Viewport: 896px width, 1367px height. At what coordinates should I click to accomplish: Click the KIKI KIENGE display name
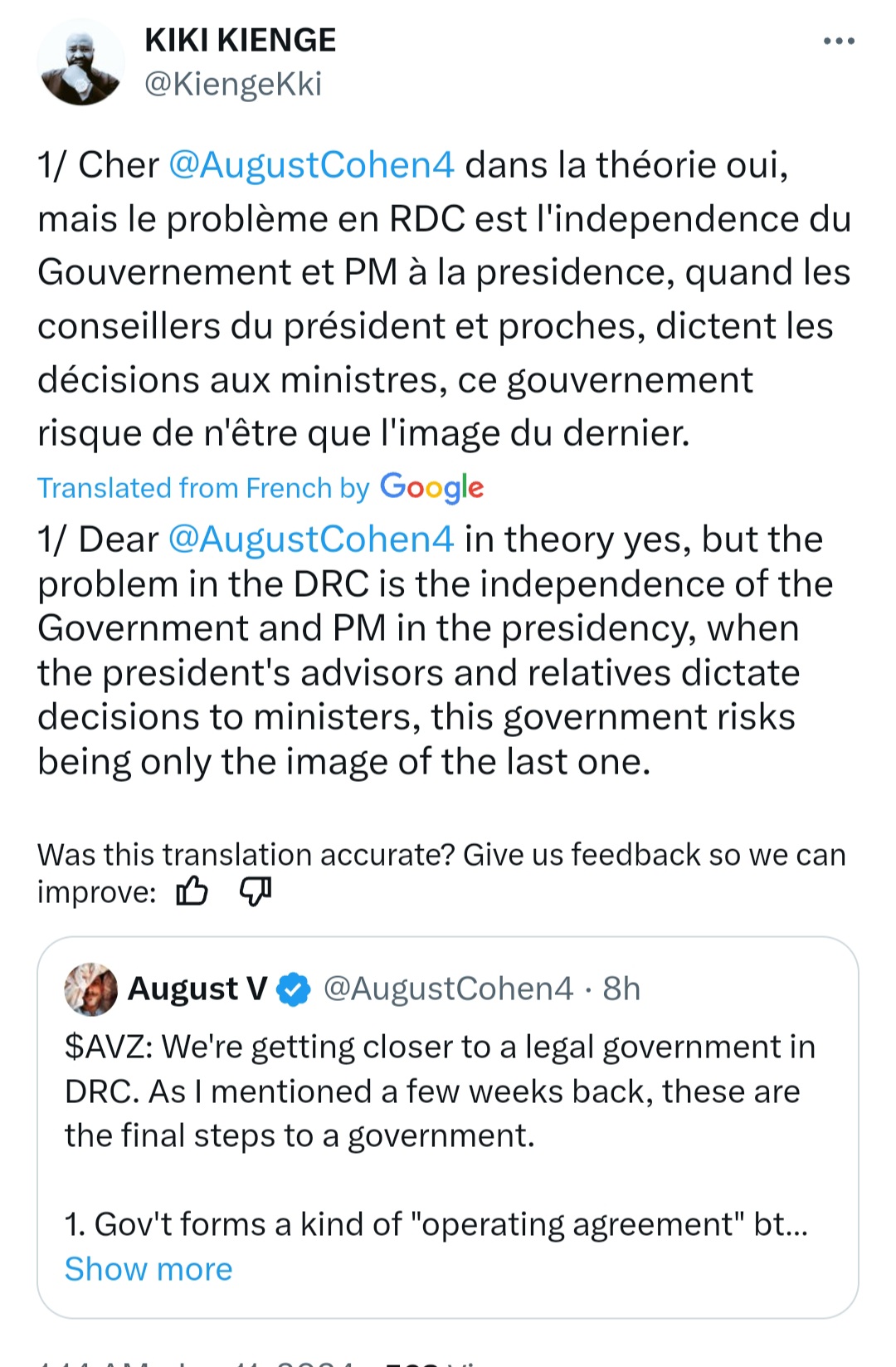[x=240, y=40]
